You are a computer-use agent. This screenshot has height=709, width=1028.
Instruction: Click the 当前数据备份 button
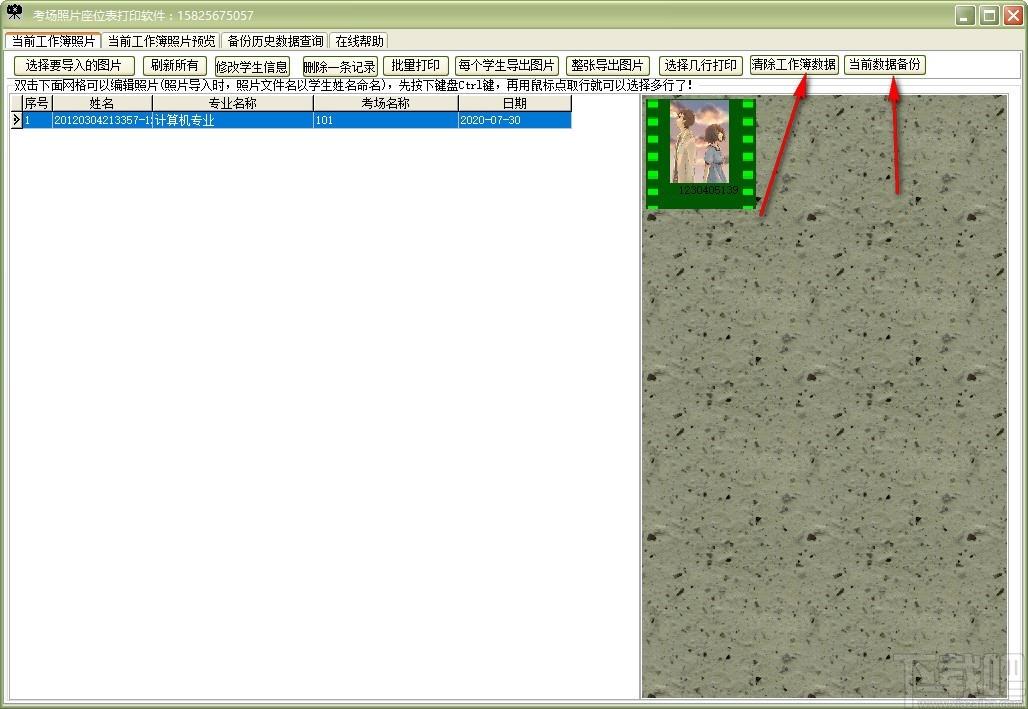point(884,64)
